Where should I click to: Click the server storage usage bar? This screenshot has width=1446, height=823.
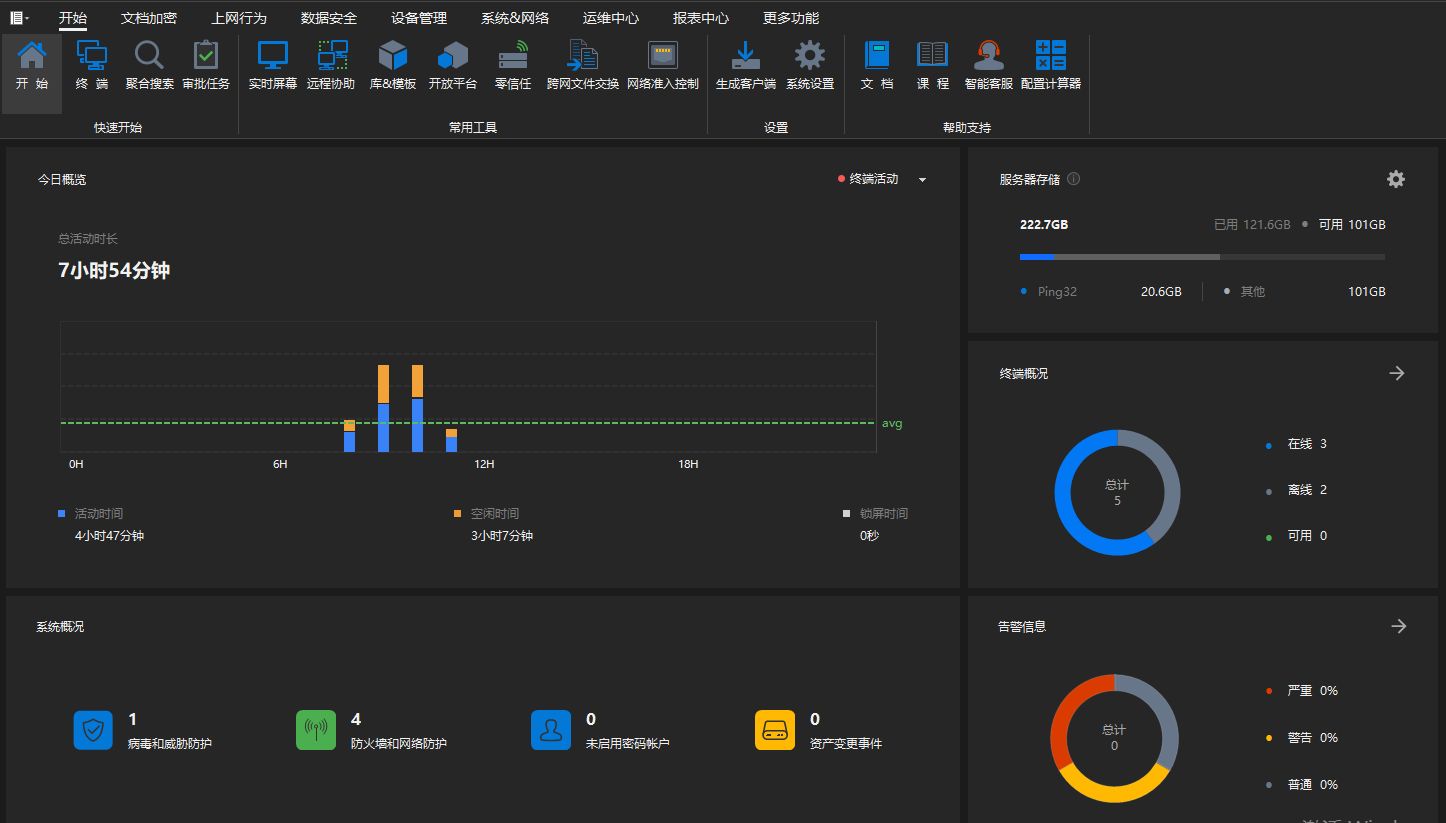click(1202, 257)
